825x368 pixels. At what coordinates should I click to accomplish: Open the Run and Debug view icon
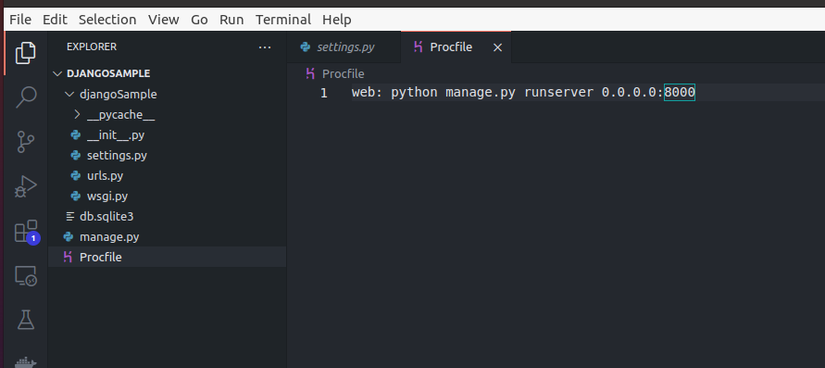[25, 186]
